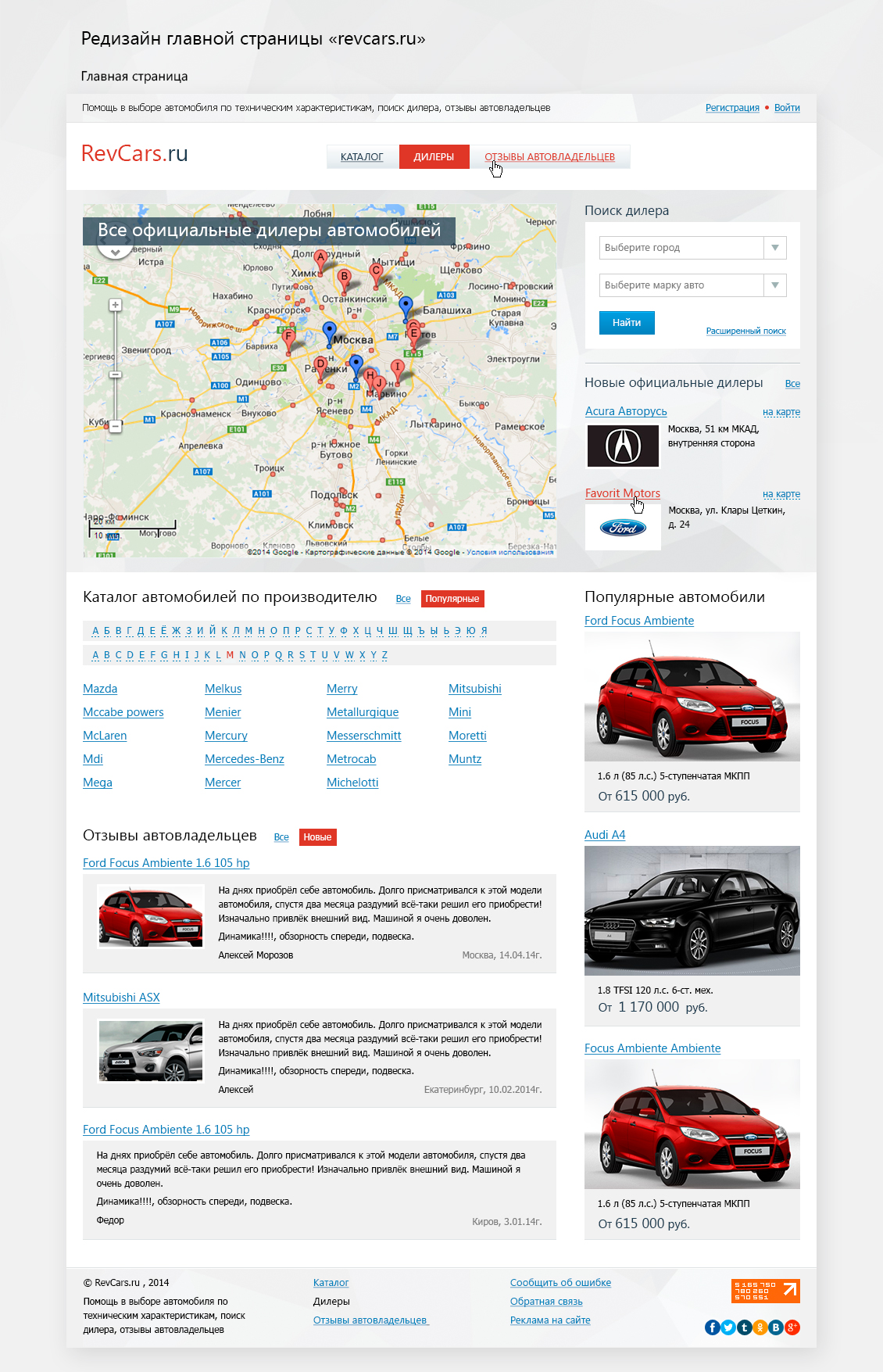Zoom in the map with plus button

tap(115, 305)
